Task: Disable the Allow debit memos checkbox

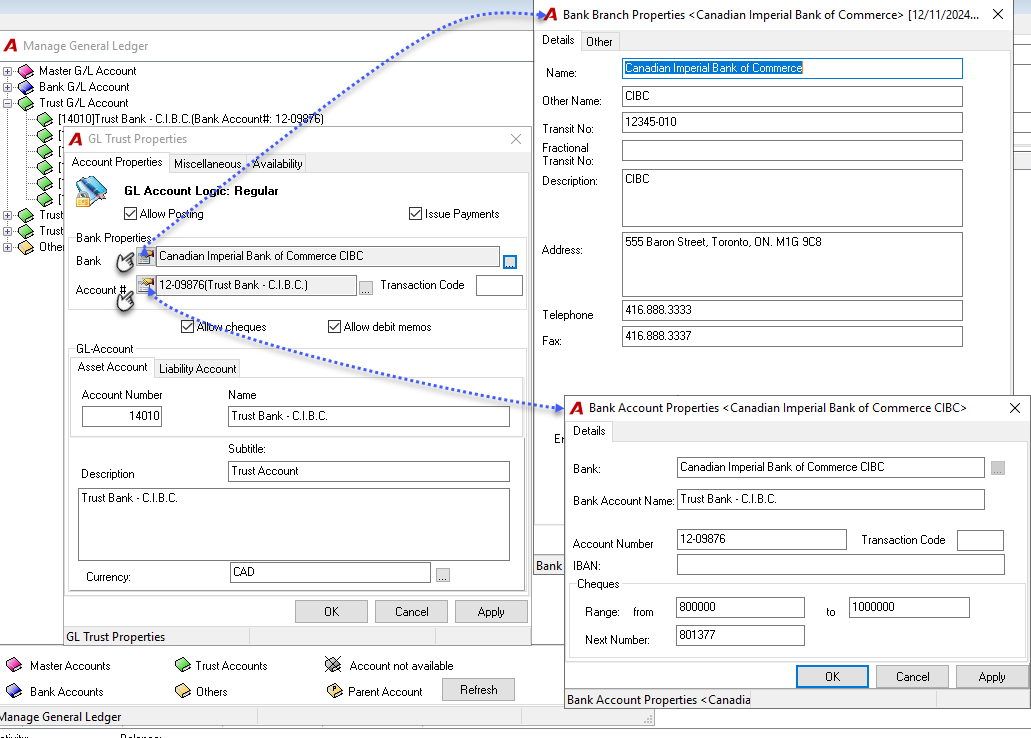Action: point(334,327)
